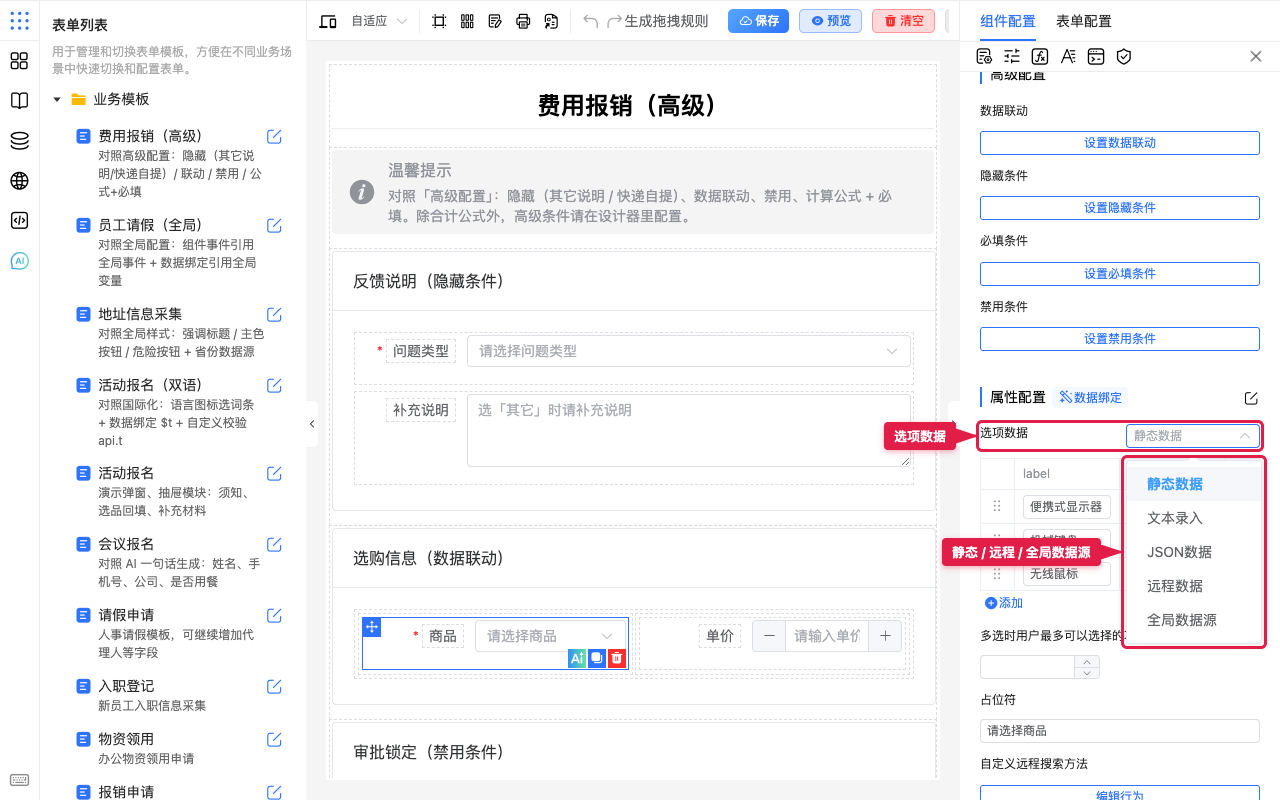Click the undo arrow in toolbar
The height and width of the screenshot is (800, 1280).
click(591, 21)
